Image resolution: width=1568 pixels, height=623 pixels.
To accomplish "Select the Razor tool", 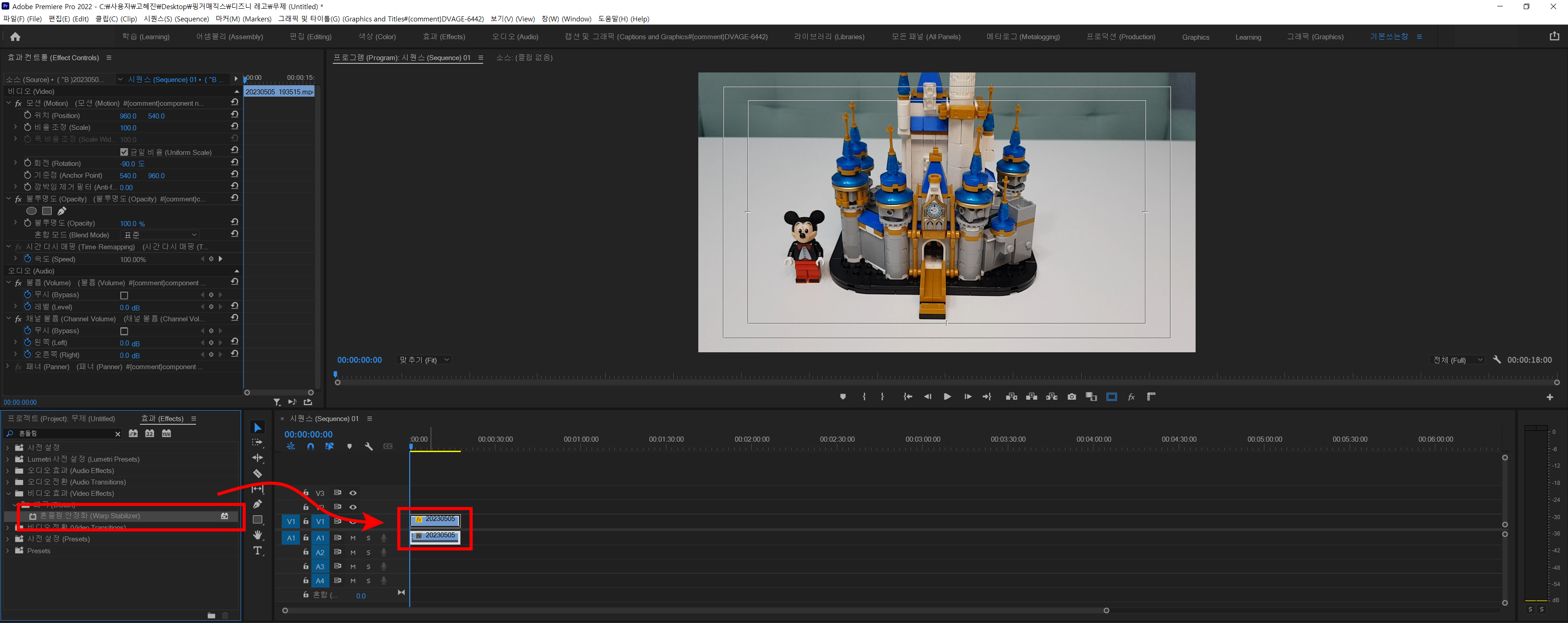I will coord(258,474).
